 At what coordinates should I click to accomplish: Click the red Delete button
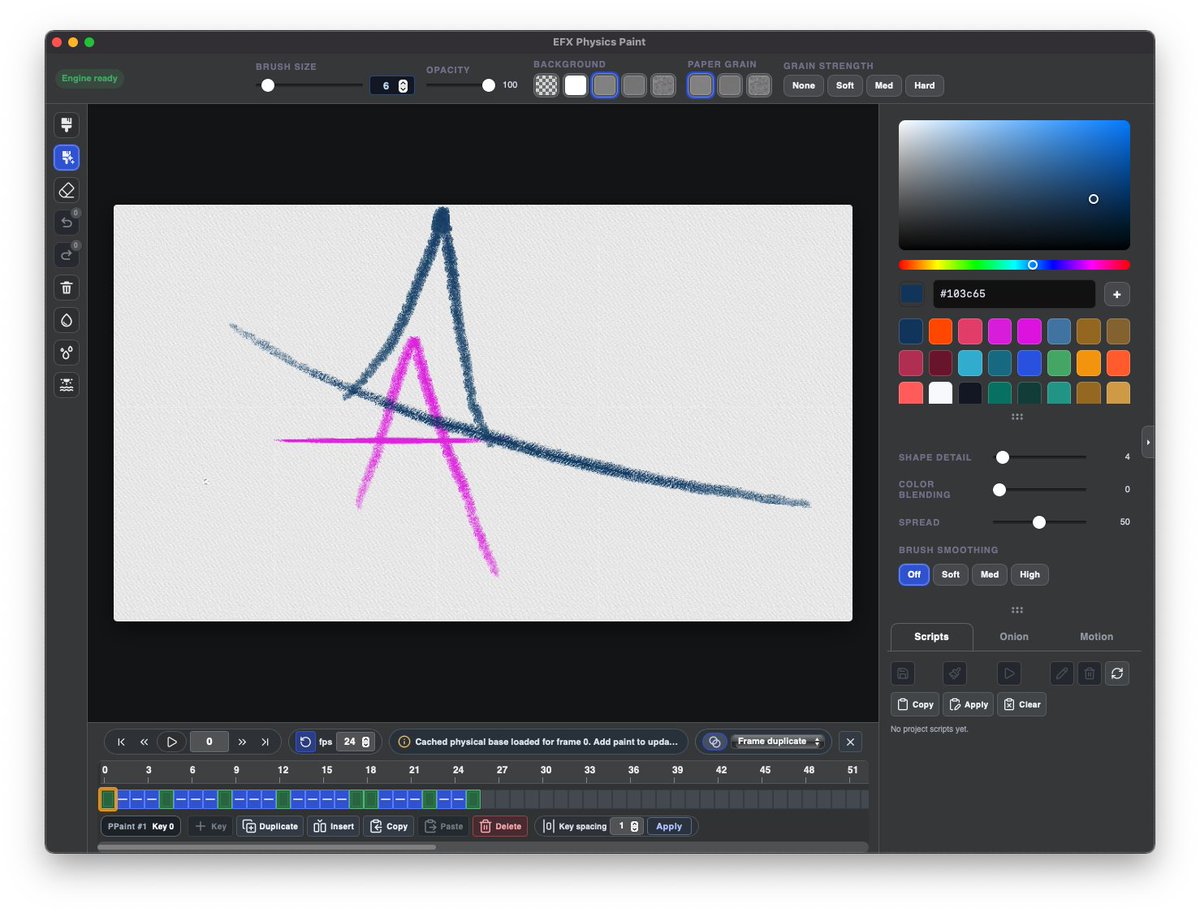click(x=500, y=826)
